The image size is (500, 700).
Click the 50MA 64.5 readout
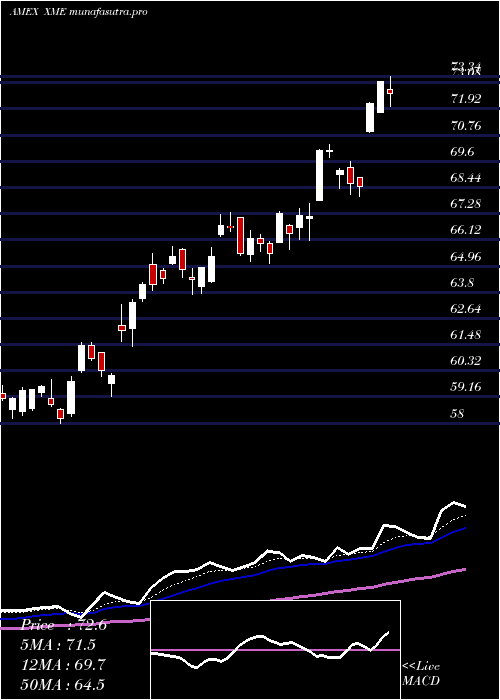(x=63, y=685)
